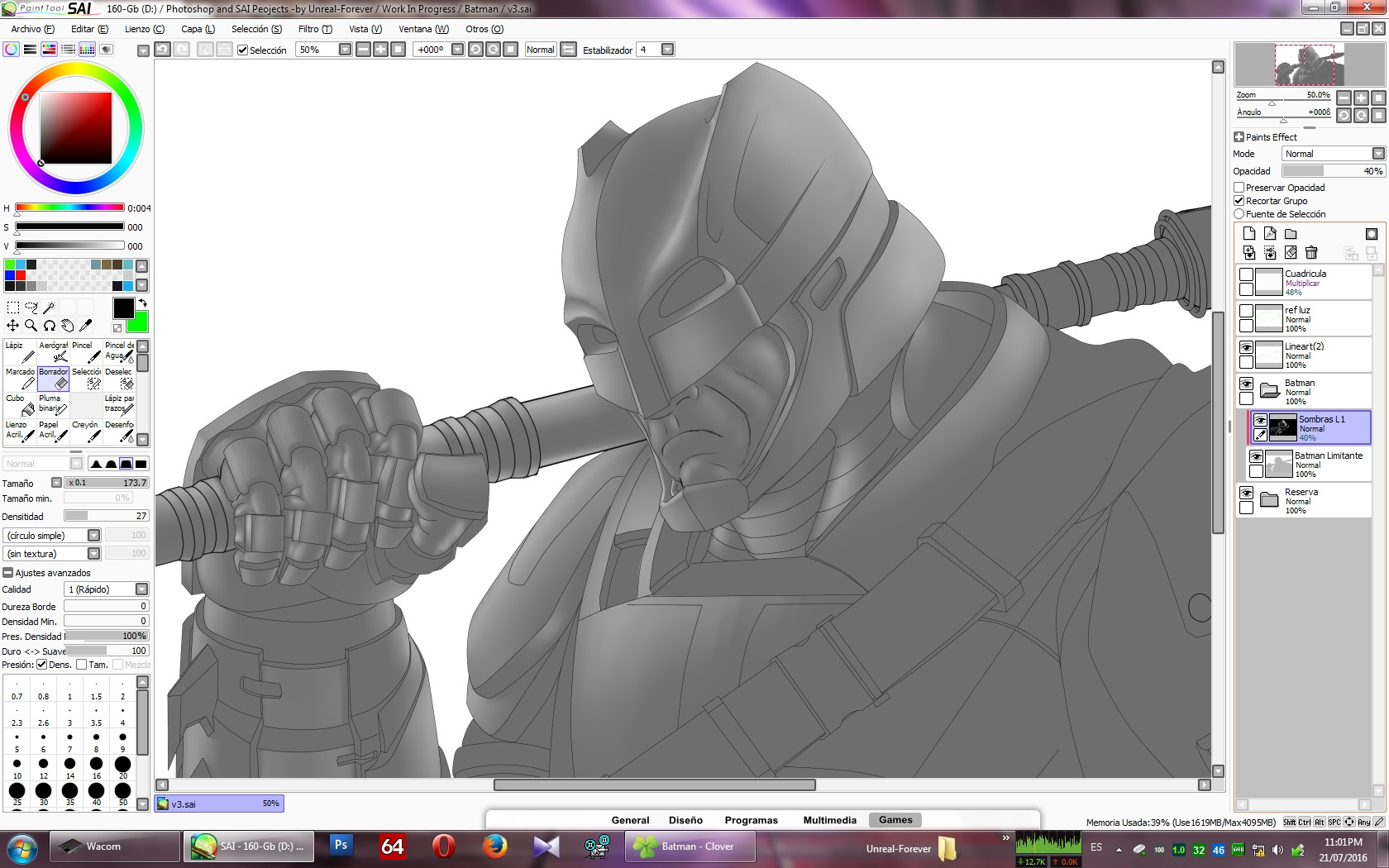
Task: Choose the Marcador marker tool
Action: (x=20, y=379)
